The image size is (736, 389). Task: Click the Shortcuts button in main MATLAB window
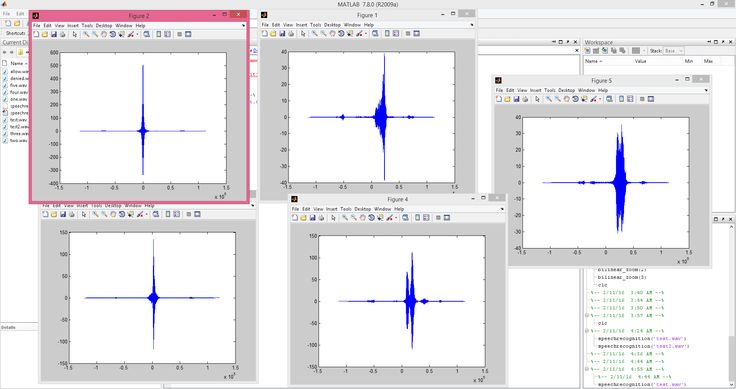(15, 34)
